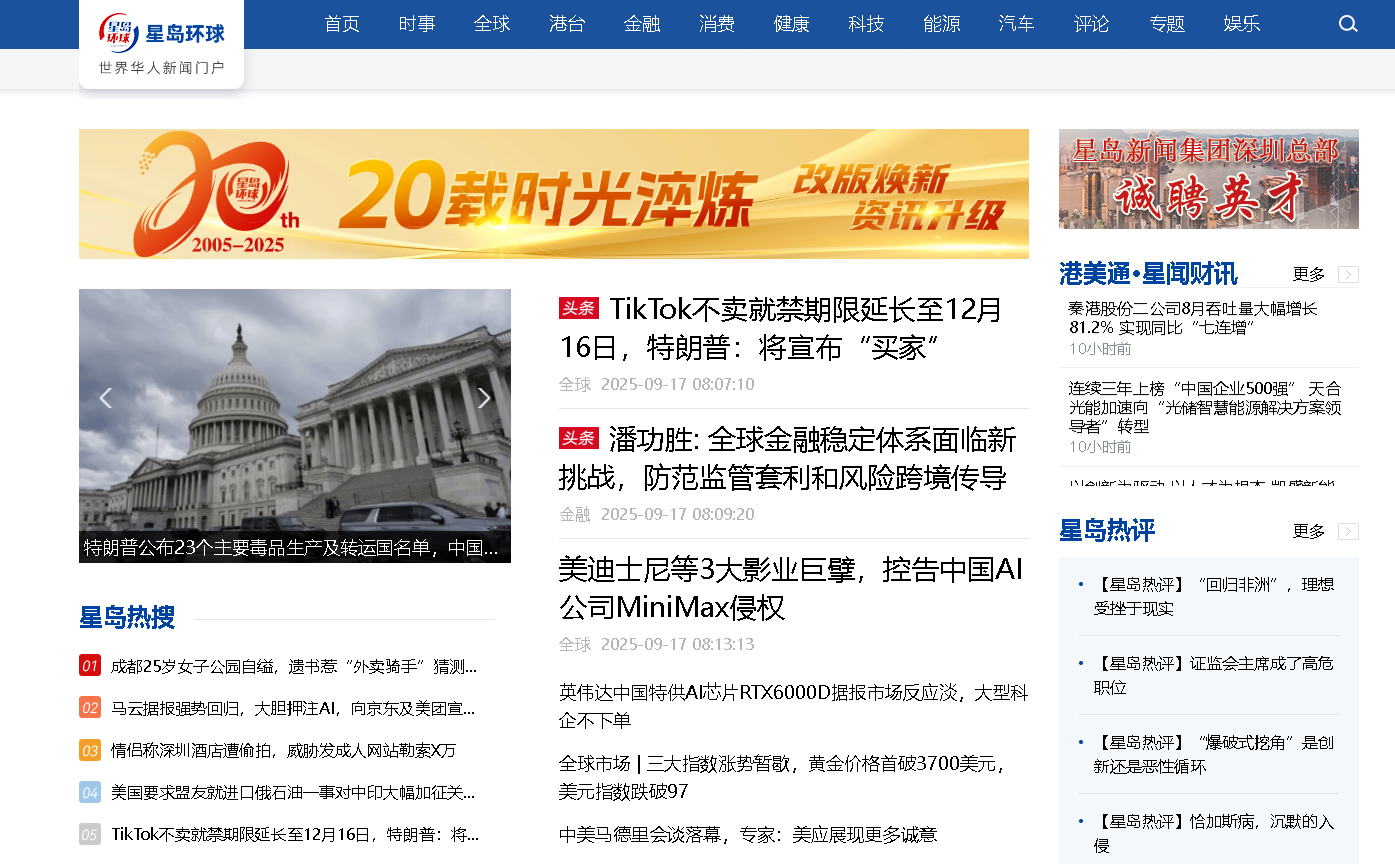Expand 更多 for 港美通·星闻财讯
The height and width of the screenshot is (864, 1395).
click(1308, 274)
